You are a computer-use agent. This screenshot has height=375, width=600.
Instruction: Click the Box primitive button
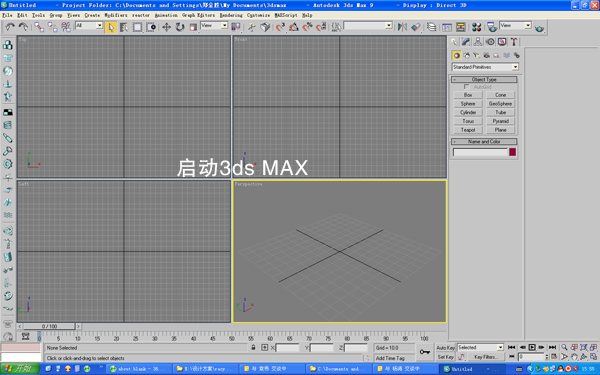[x=468, y=95]
